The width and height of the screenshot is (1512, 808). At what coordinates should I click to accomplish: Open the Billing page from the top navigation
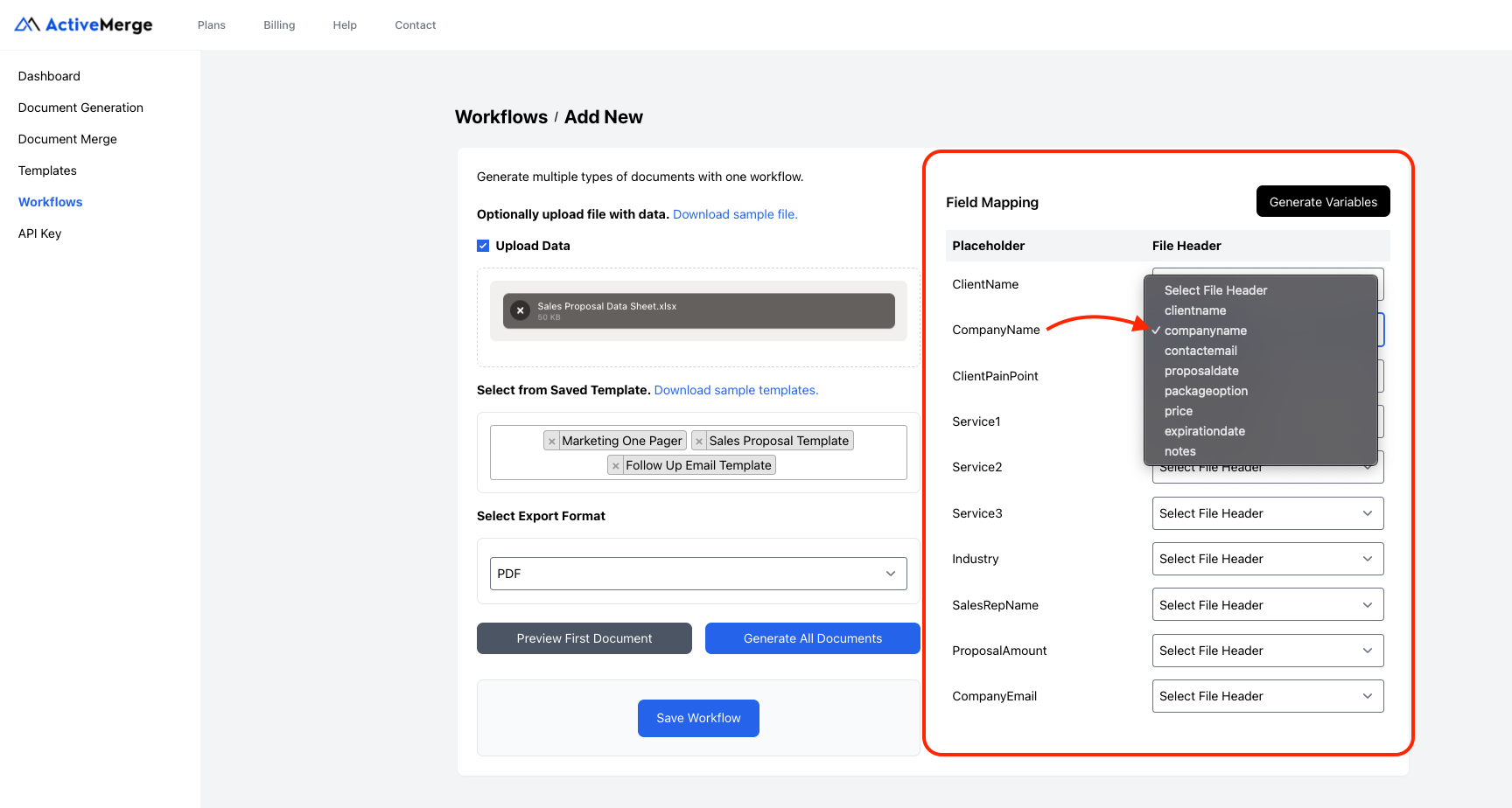pyautogui.click(x=279, y=24)
